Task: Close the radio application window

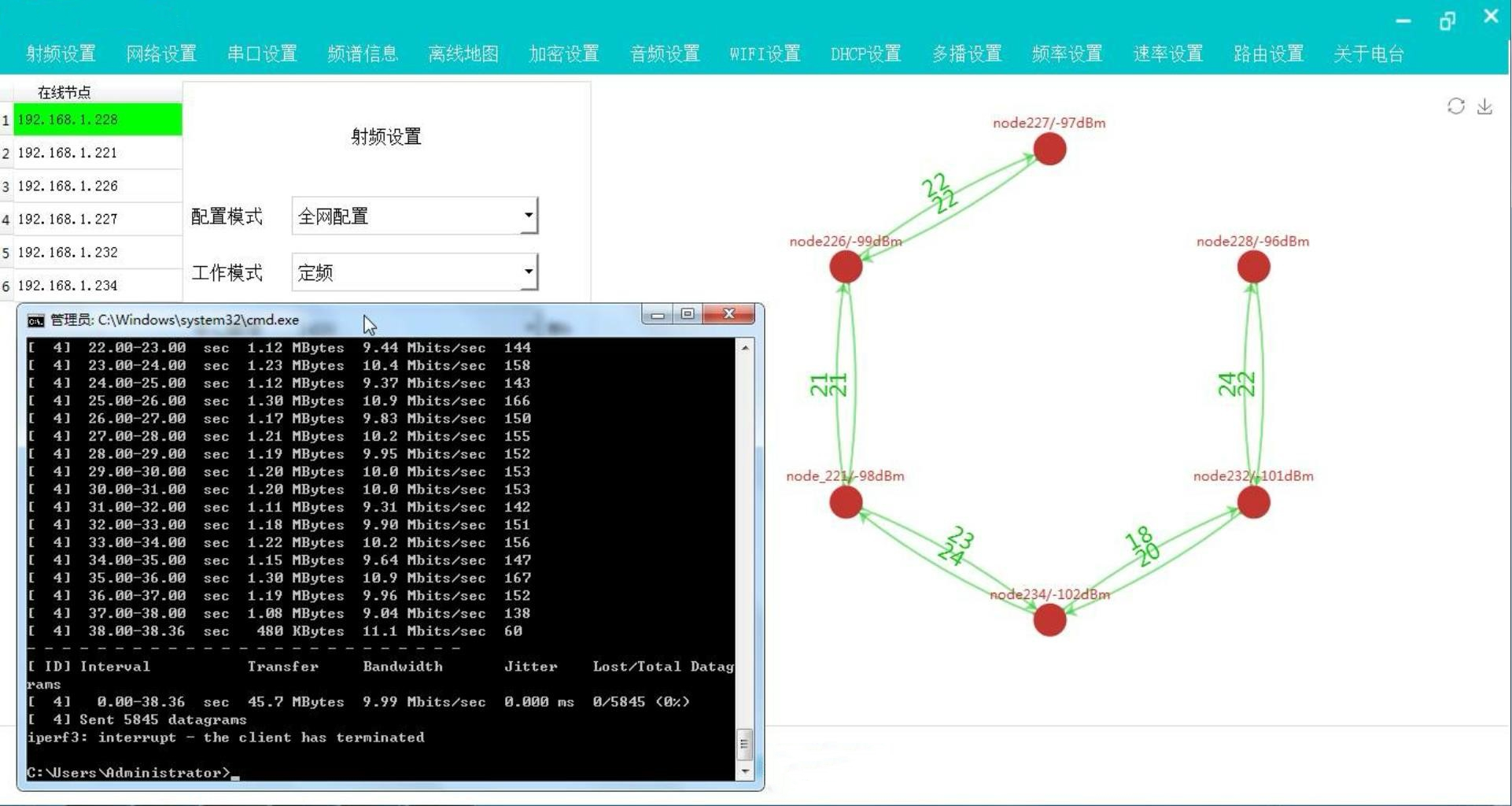Action: point(1491,16)
